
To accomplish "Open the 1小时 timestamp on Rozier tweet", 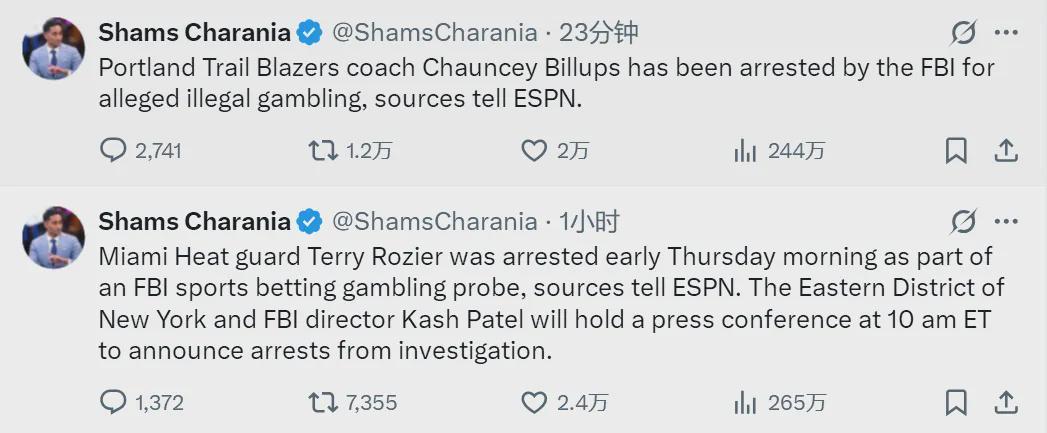I will click(x=590, y=221).
